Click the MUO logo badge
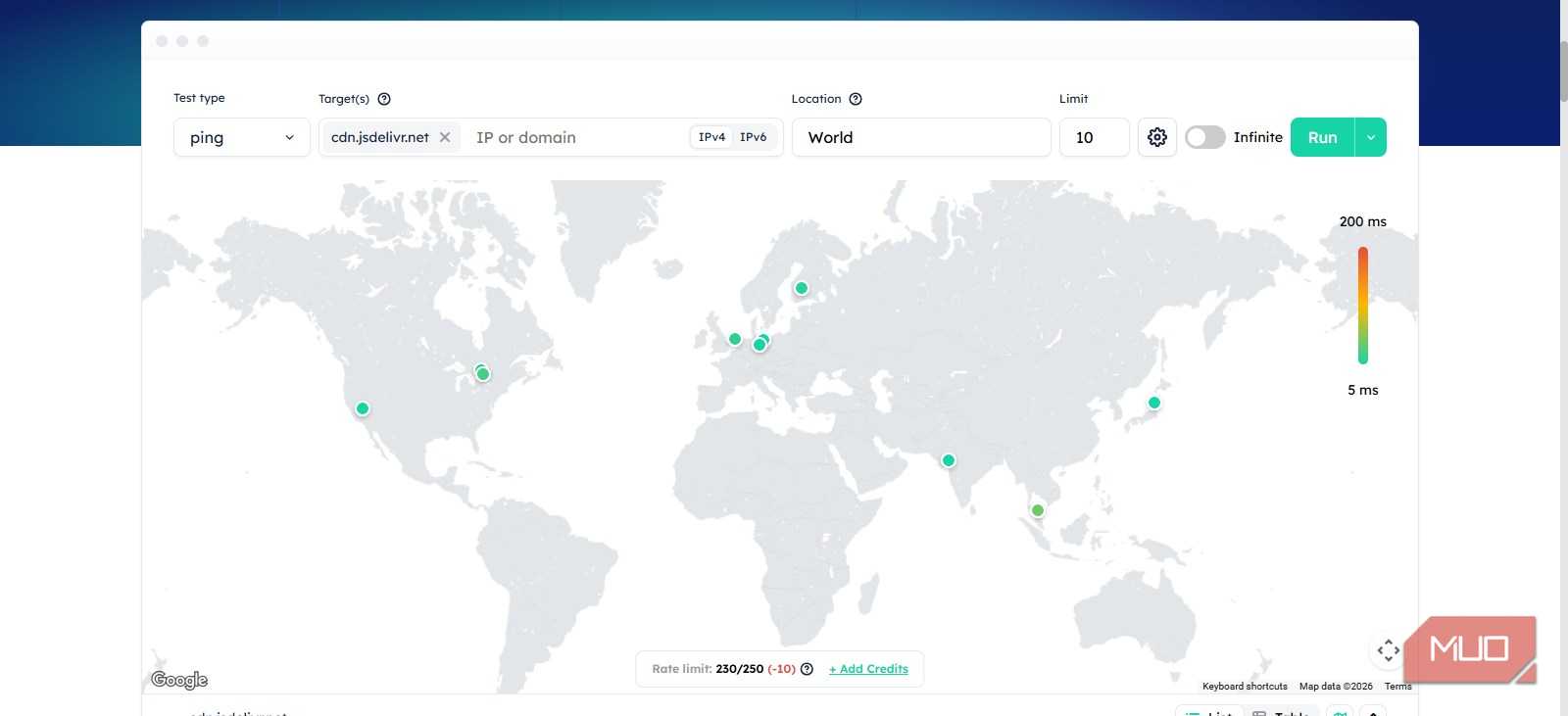 point(1469,648)
